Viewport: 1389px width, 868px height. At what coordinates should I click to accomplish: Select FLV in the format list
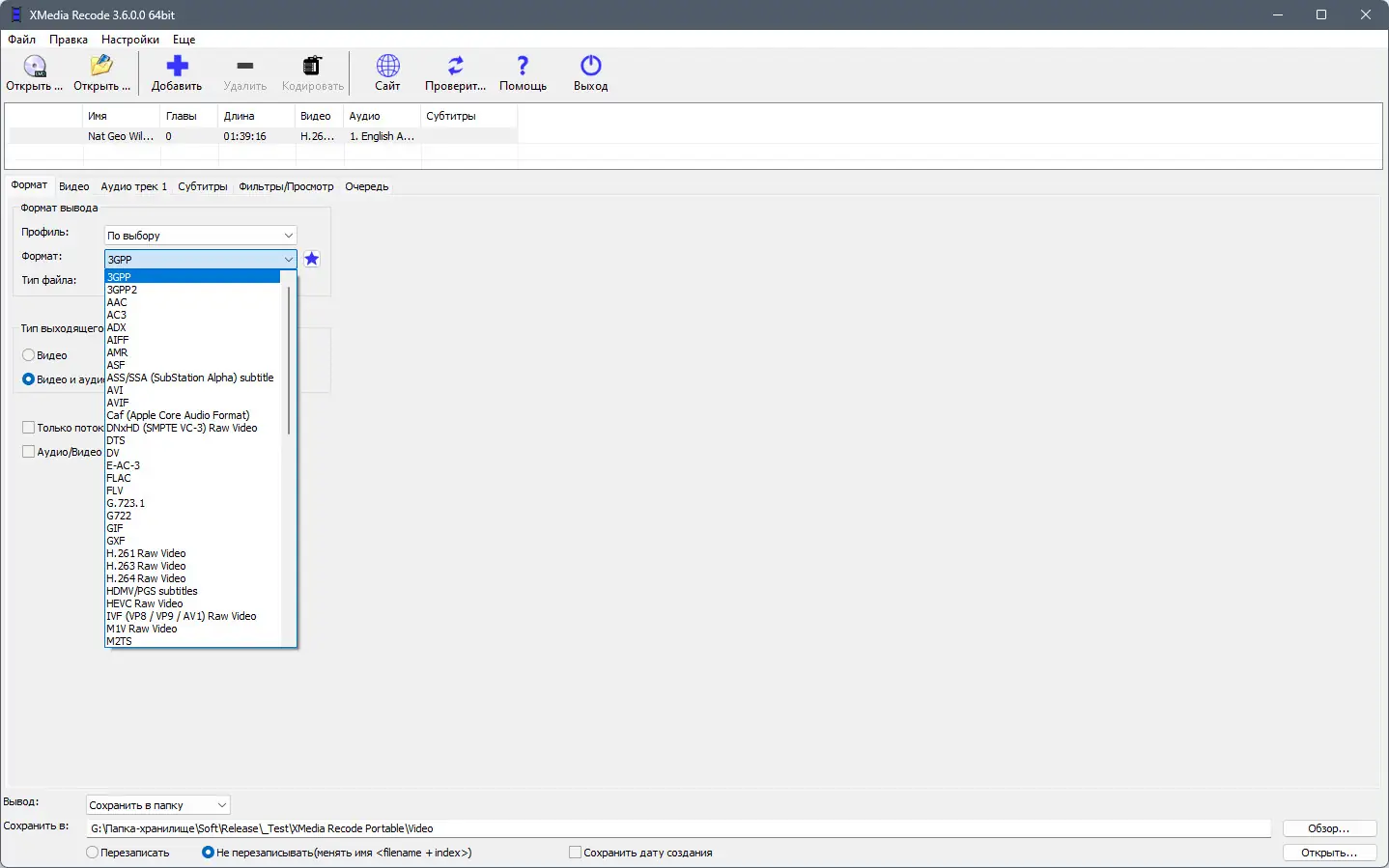(192, 490)
